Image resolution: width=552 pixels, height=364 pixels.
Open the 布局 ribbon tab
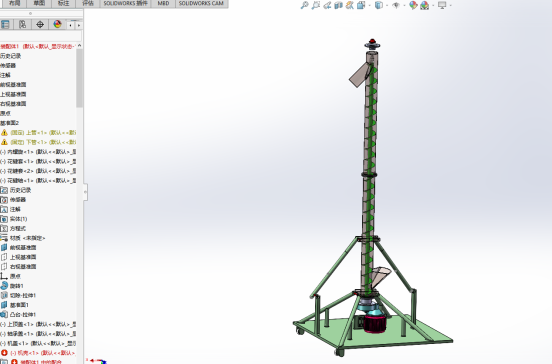(14, 3)
